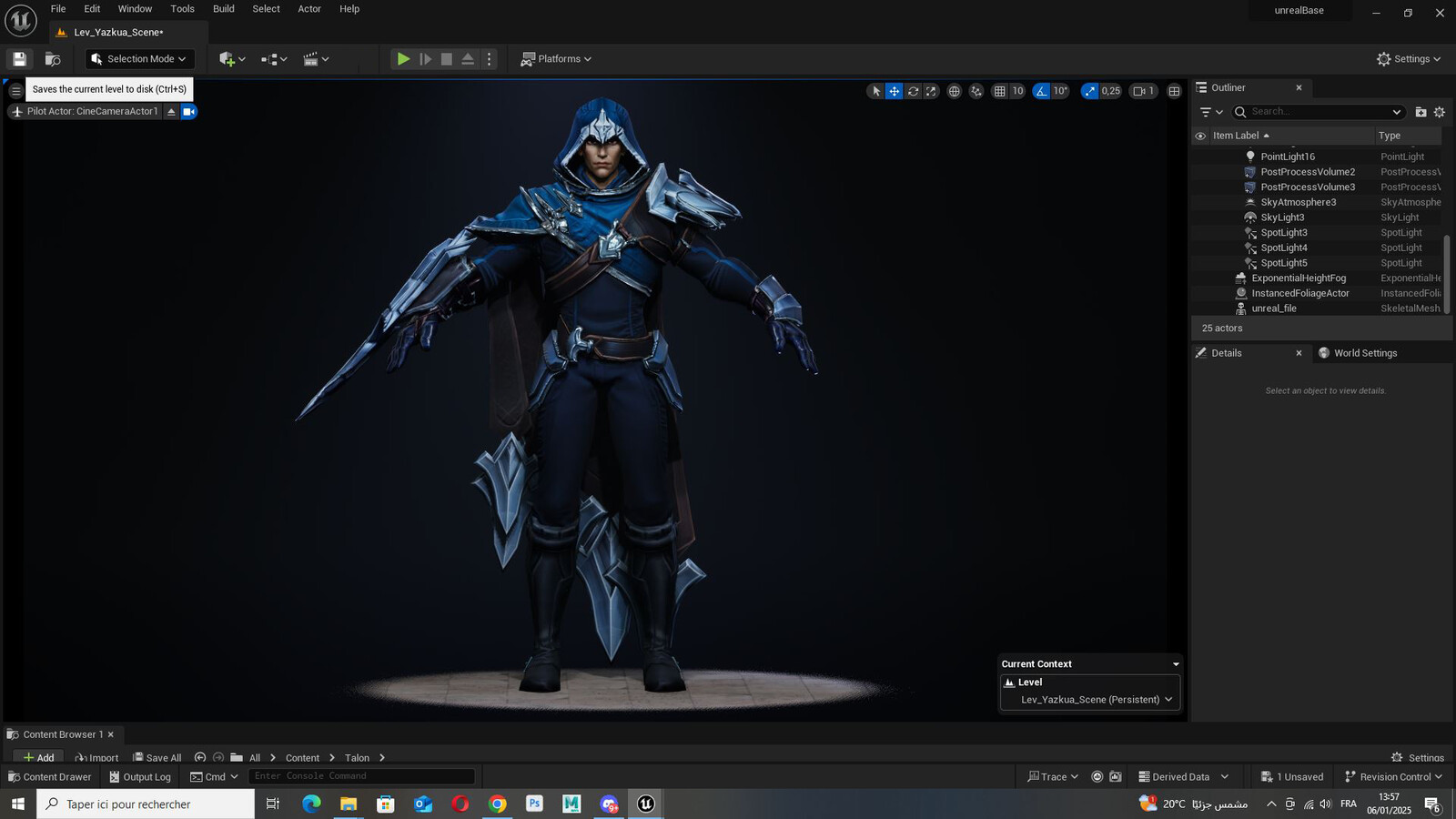
Task: Open the Platforms dropdown
Action: click(556, 59)
